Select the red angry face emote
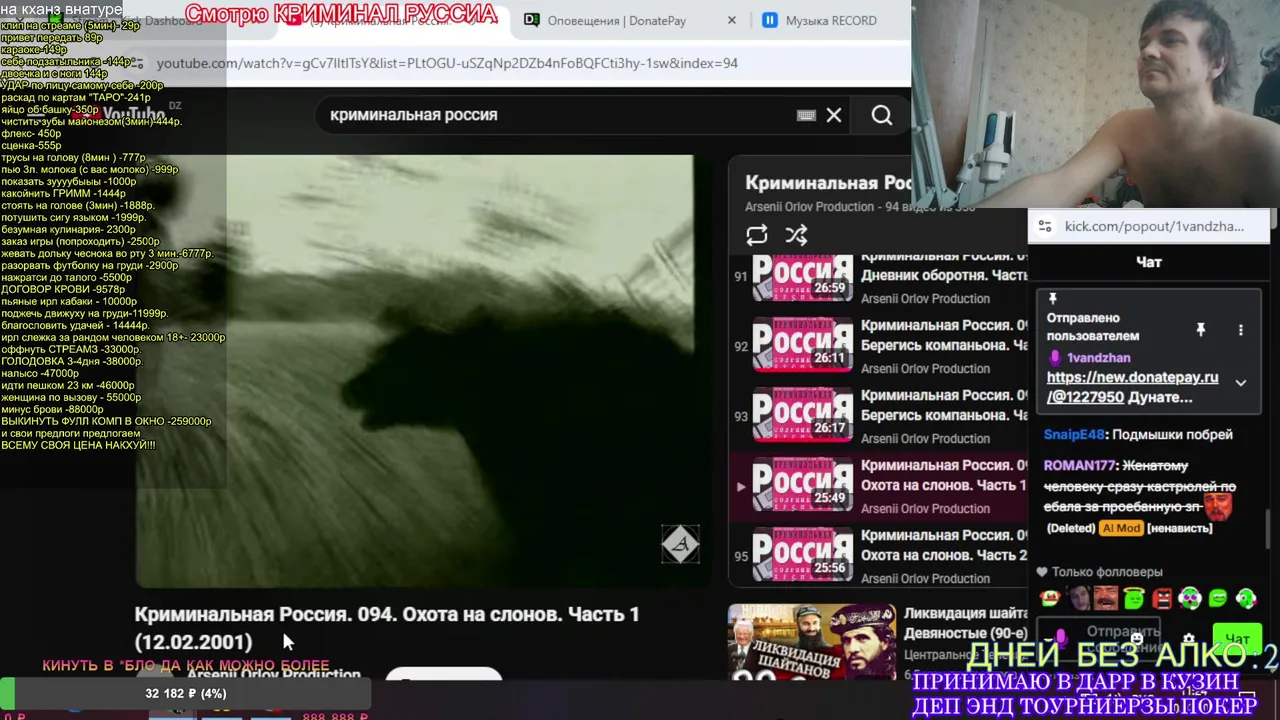 pyautogui.click(x=1161, y=599)
